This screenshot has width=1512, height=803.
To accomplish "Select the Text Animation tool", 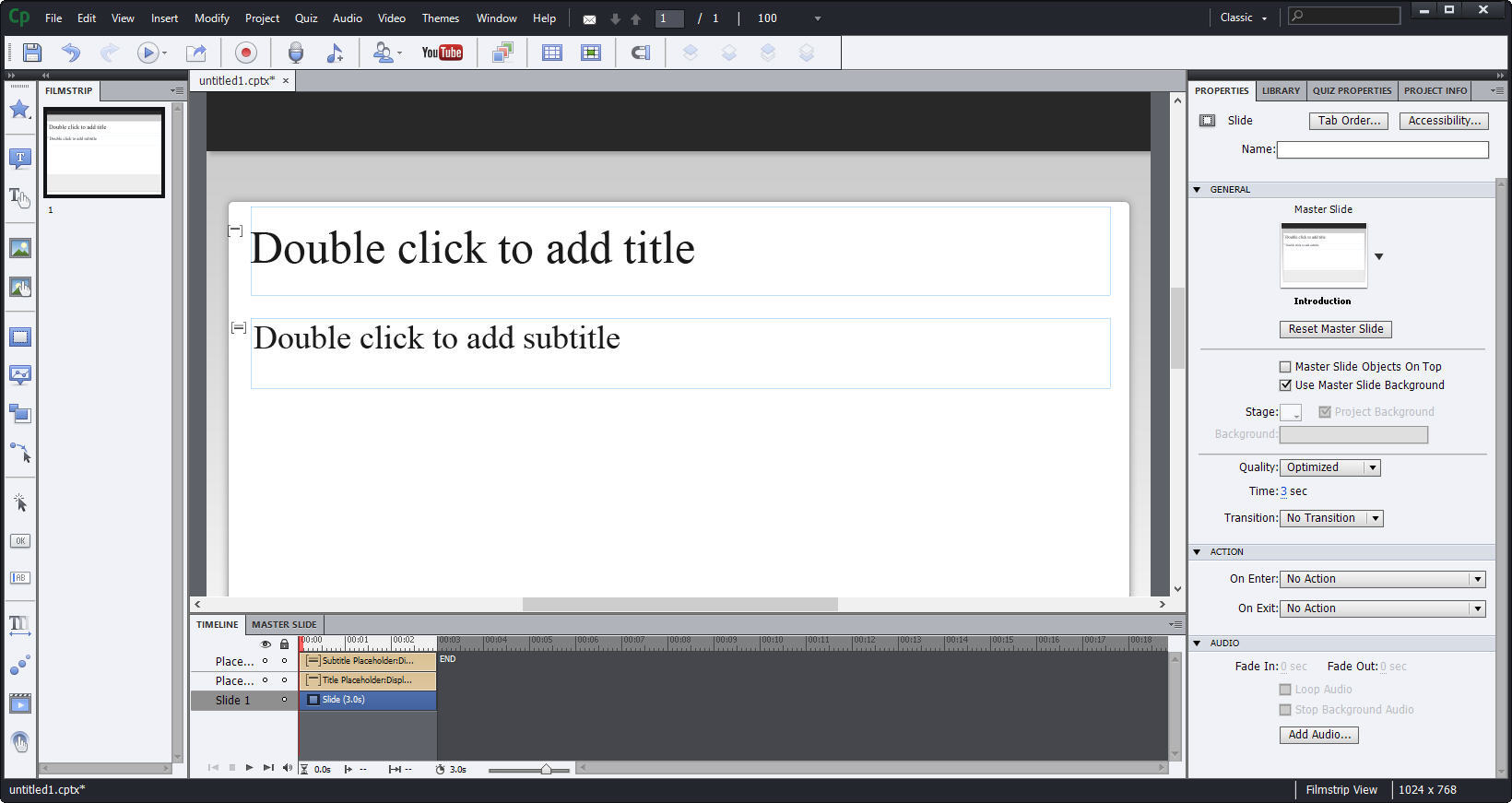I will (19, 625).
